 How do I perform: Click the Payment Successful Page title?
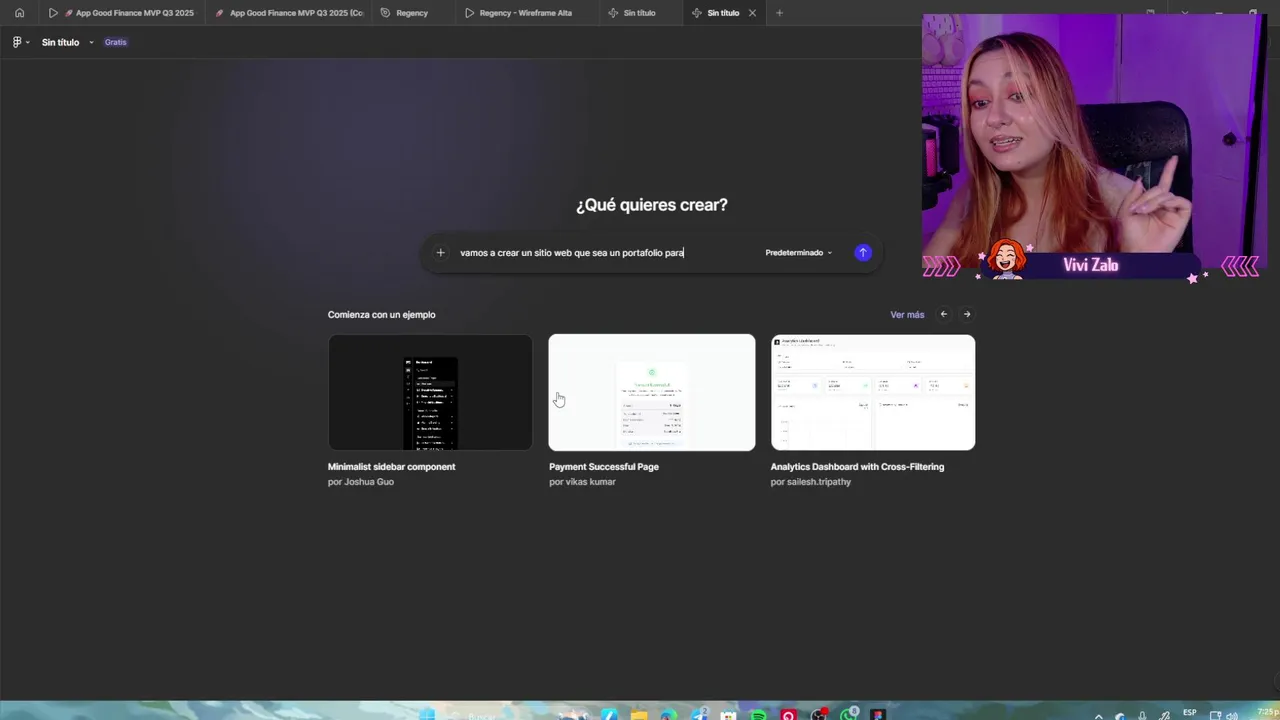point(604,467)
